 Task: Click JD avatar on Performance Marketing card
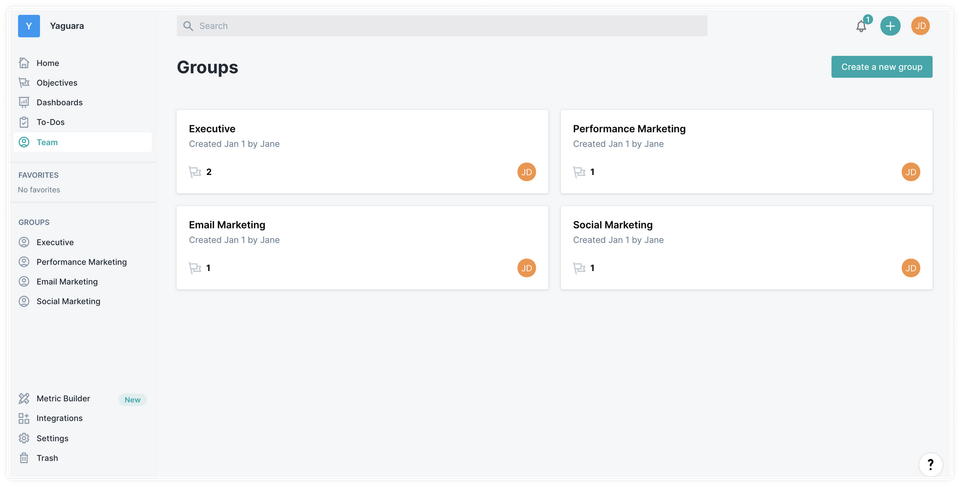pos(910,172)
